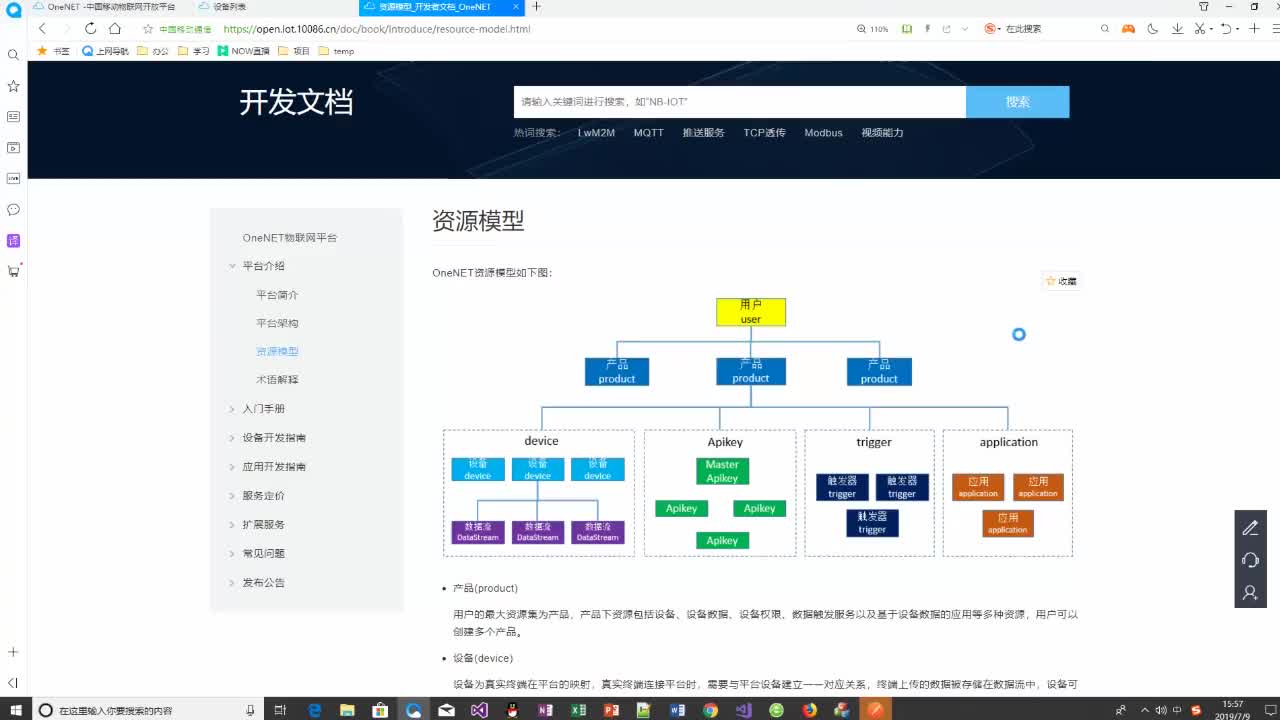
Task: Click the scissors screenshot tool icon
Action: 1201,29
